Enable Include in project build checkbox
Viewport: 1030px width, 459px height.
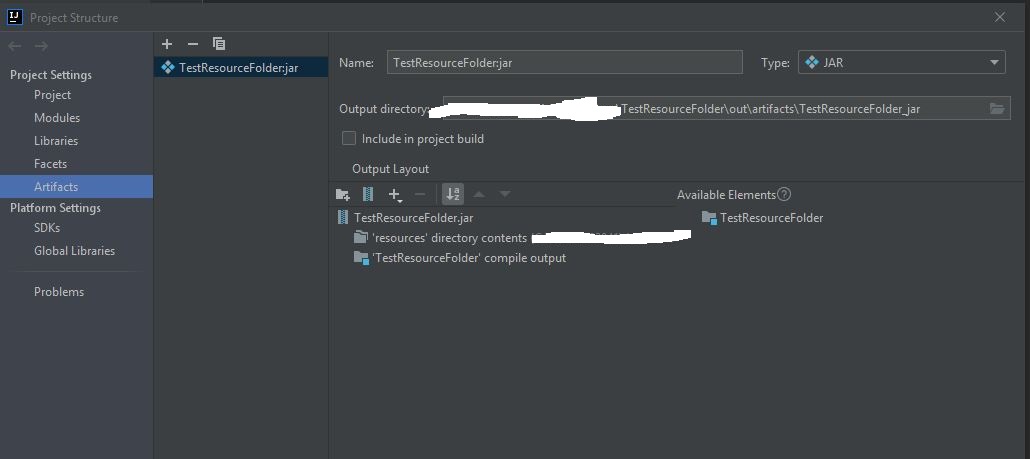(349, 139)
